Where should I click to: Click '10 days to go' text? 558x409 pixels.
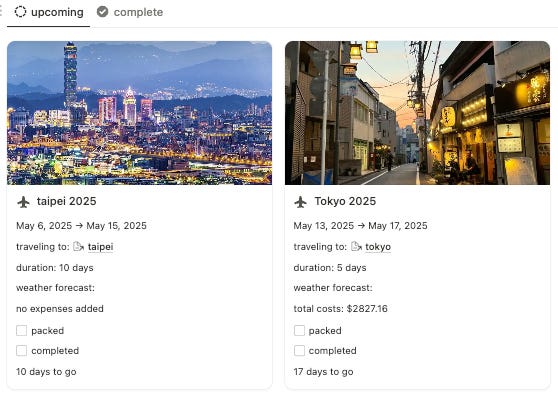[46, 372]
